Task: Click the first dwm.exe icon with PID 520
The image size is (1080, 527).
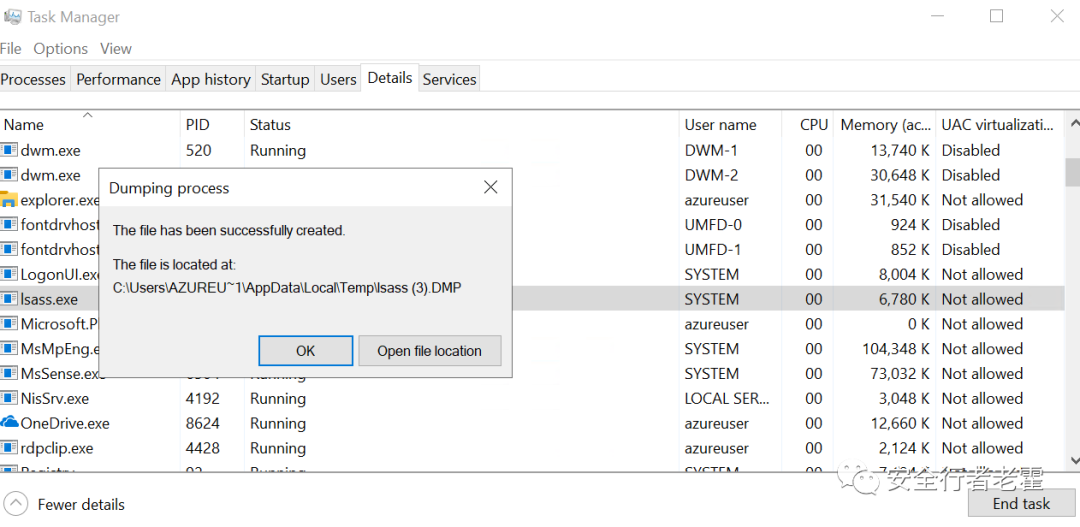Action: point(9,150)
